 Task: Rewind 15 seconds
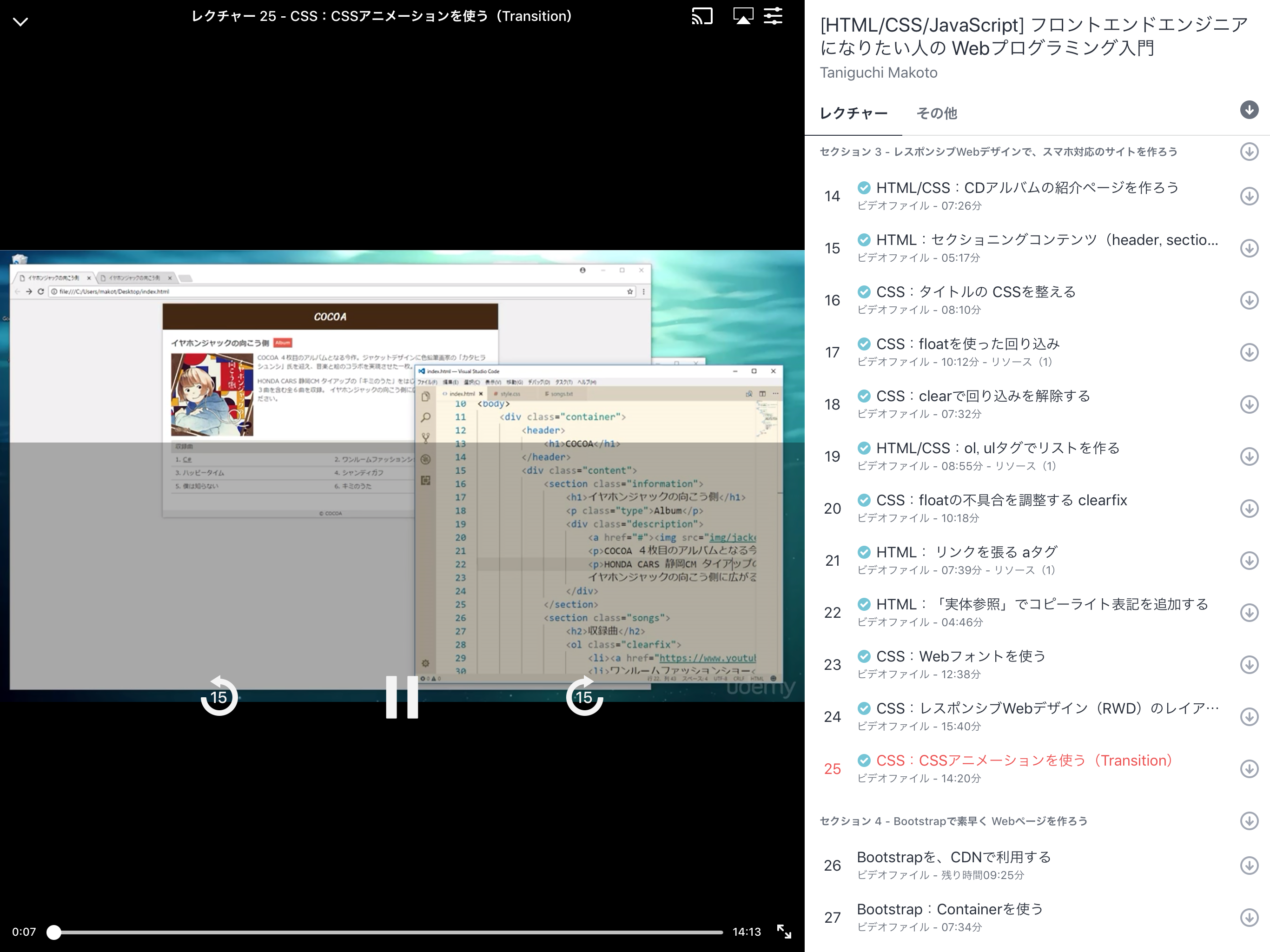click(x=219, y=696)
